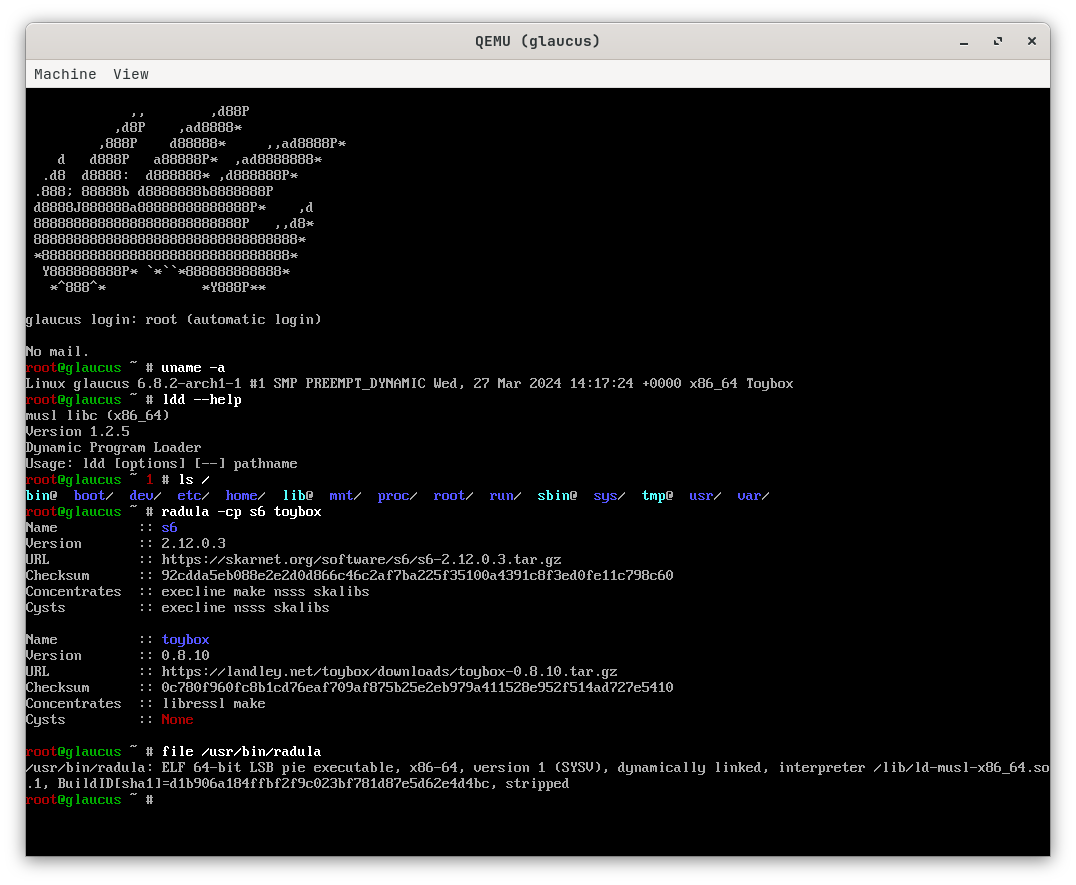Click the s6 version '2.12.0.3'
Viewport: 1076px width, 885px height.
click(193, 544)
